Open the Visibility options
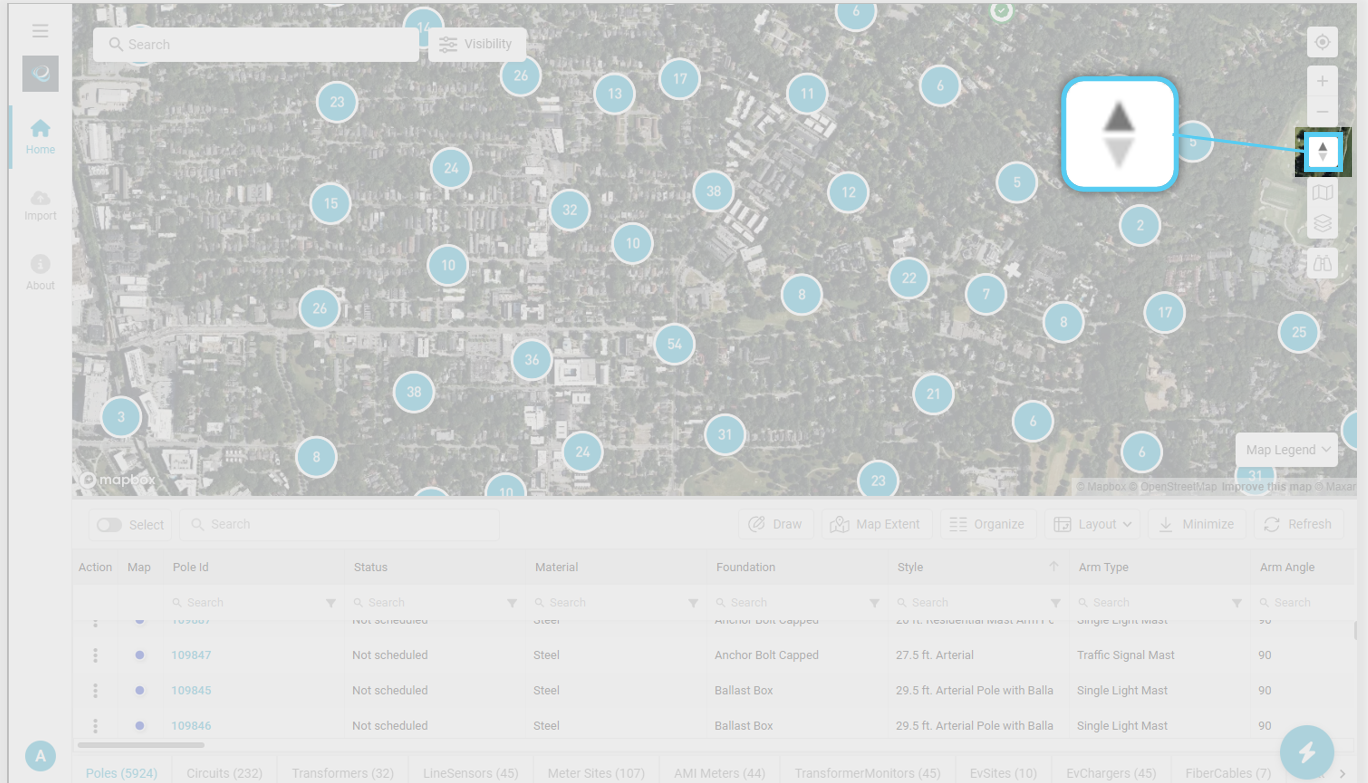1368x783 pixels. click(477, 44)
